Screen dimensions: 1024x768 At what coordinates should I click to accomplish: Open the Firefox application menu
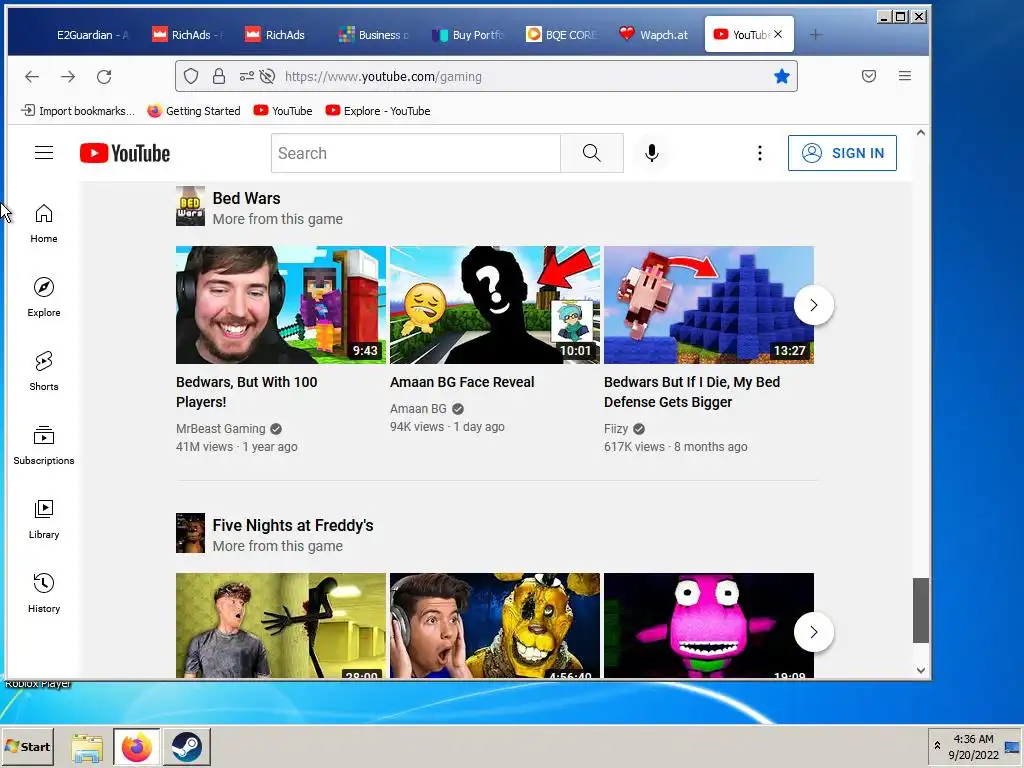pos(904,76)
